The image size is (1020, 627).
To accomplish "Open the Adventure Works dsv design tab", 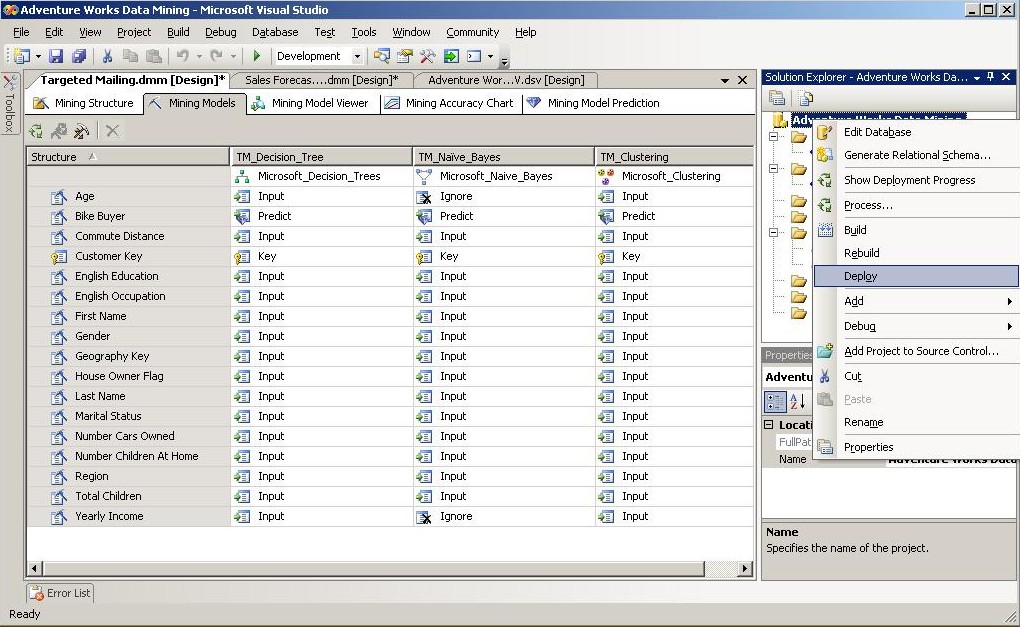I will pos(506,80).
